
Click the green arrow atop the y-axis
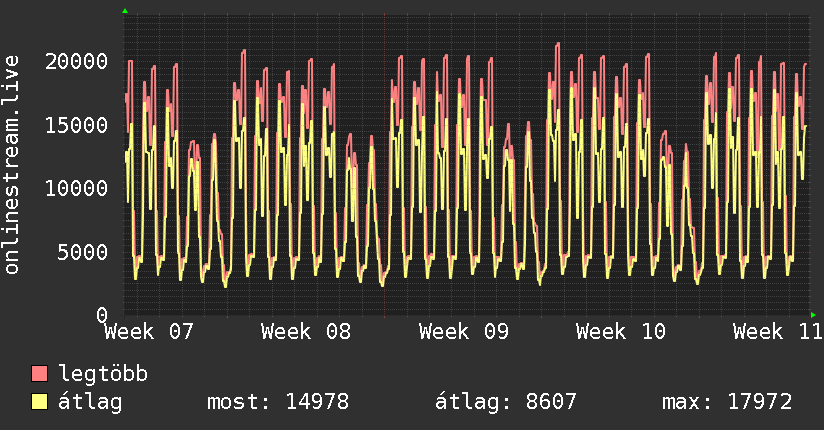(125, 11)
